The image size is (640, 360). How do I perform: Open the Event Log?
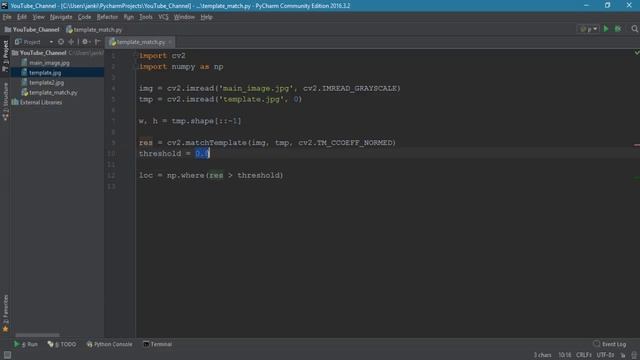coord(610,344)
